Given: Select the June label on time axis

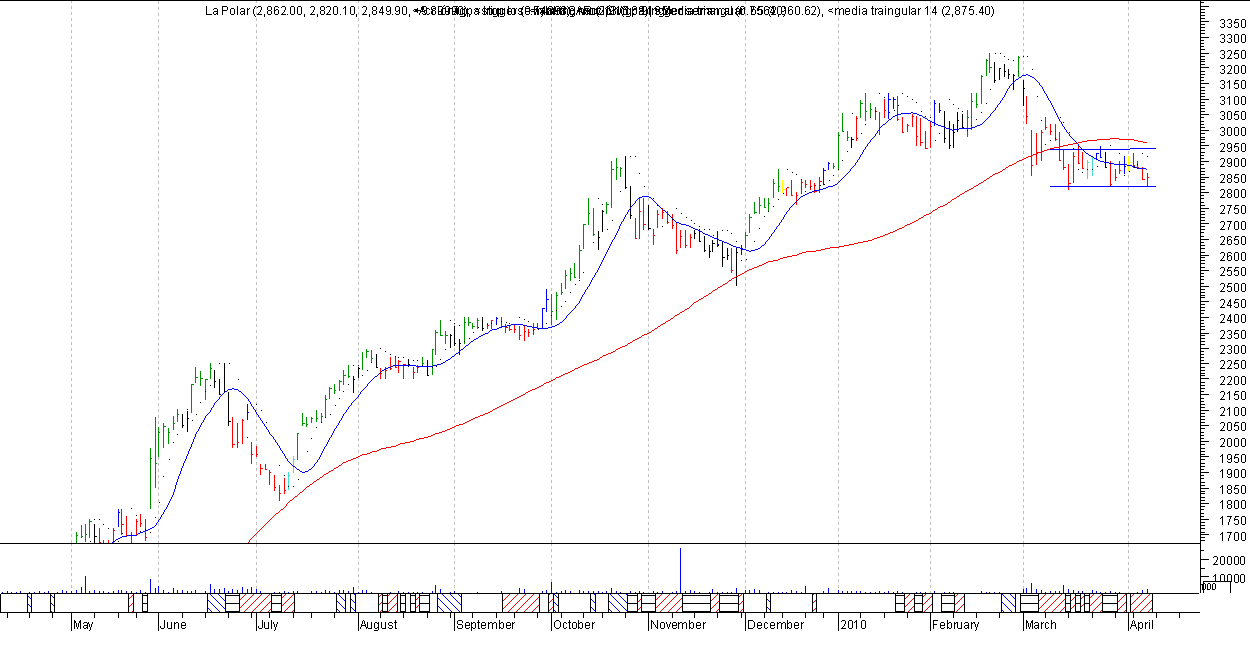Looking at the screenshot, I should point(173,625).
